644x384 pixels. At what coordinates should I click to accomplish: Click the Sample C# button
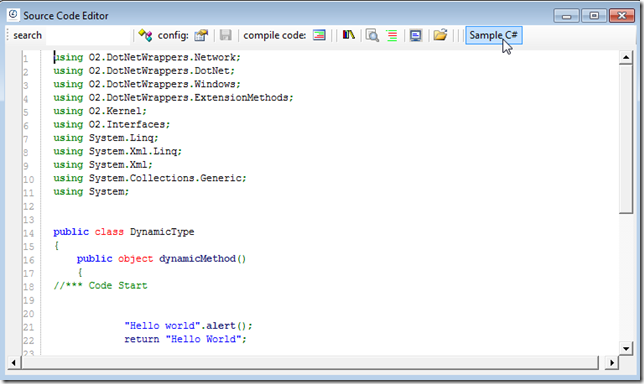click(x=494, y=35)
